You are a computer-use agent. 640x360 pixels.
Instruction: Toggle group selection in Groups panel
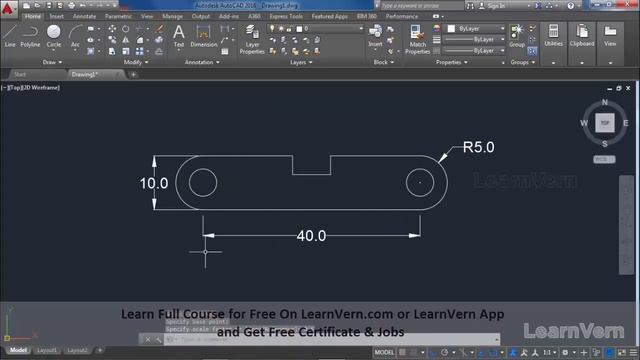click(x=532, y=51)
